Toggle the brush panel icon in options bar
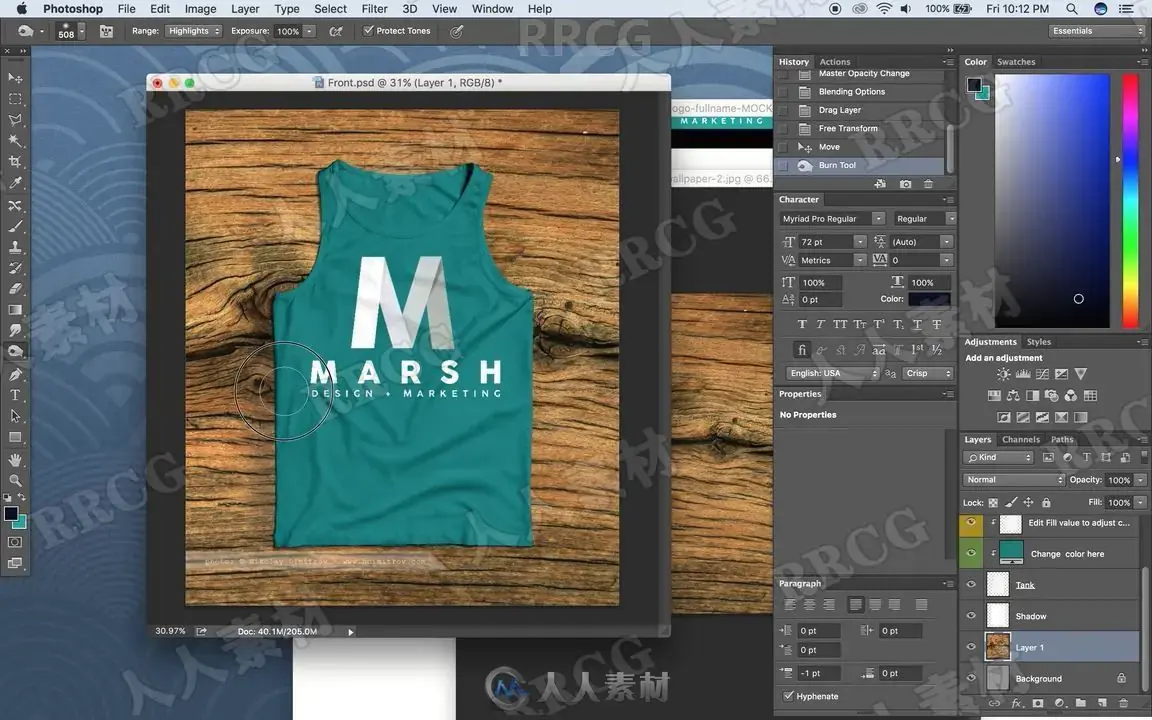The image size is (1152, 720). [x=107, y=32]
